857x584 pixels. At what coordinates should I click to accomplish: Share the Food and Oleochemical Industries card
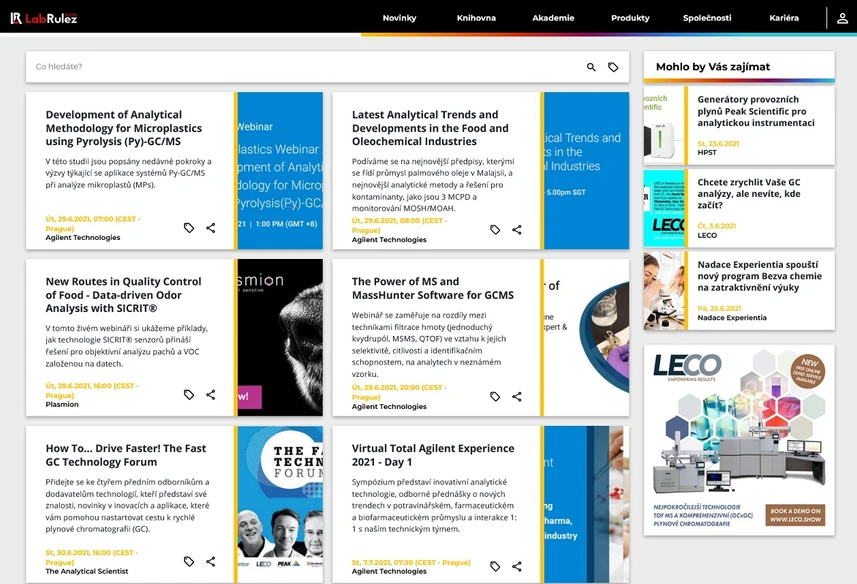click(516, 229)
